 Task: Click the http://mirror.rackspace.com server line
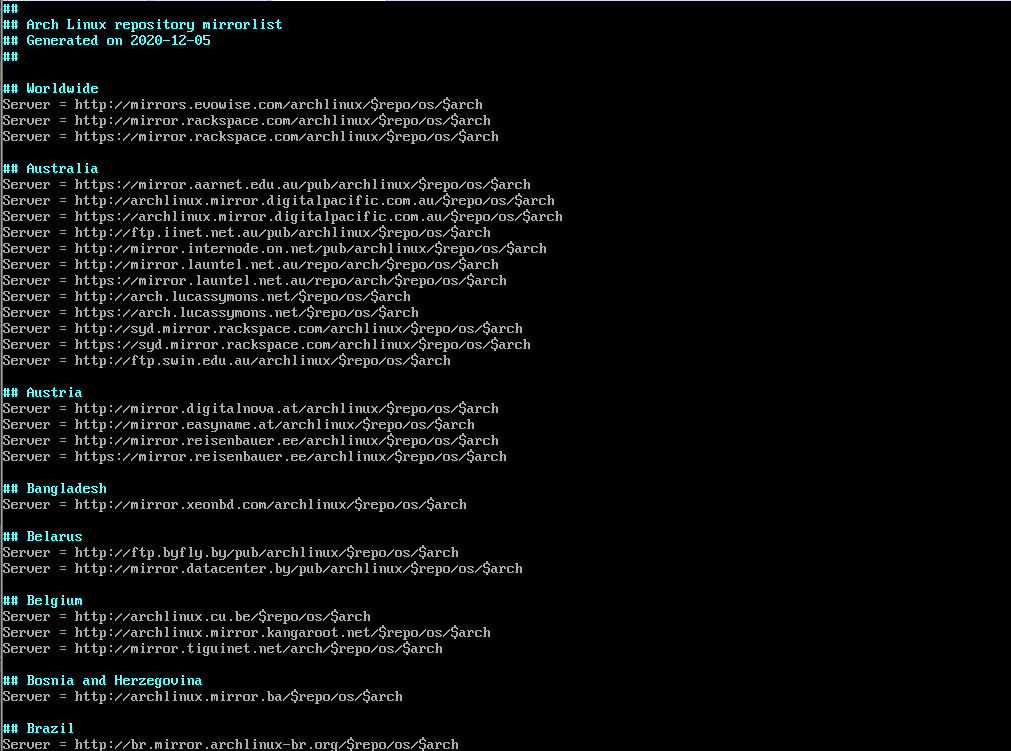246,121
